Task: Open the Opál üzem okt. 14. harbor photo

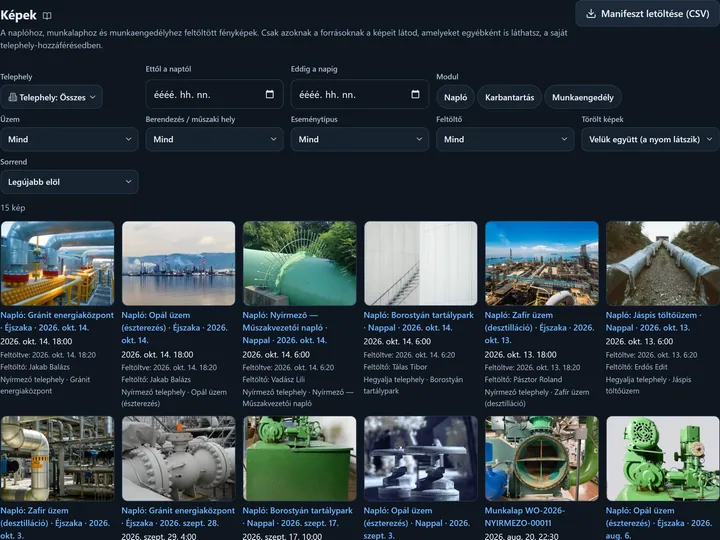Action: pos(178,264)
